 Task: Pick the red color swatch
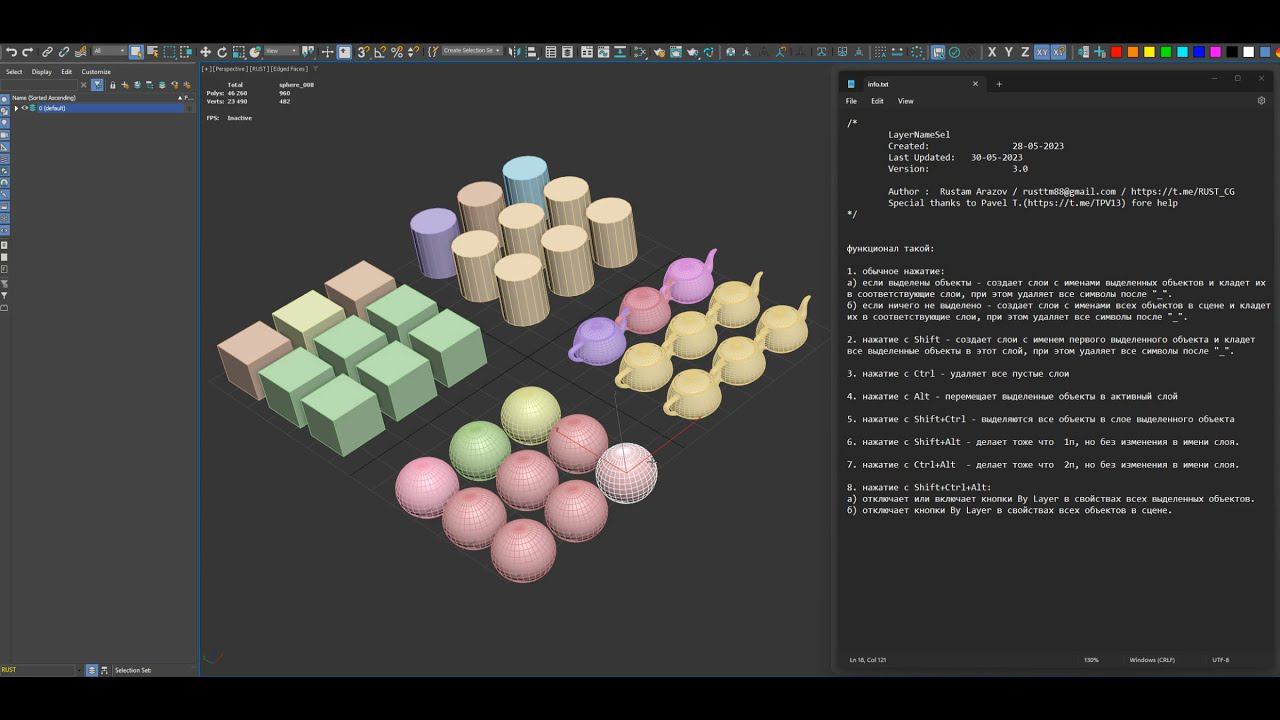(x=1116, y=51)
